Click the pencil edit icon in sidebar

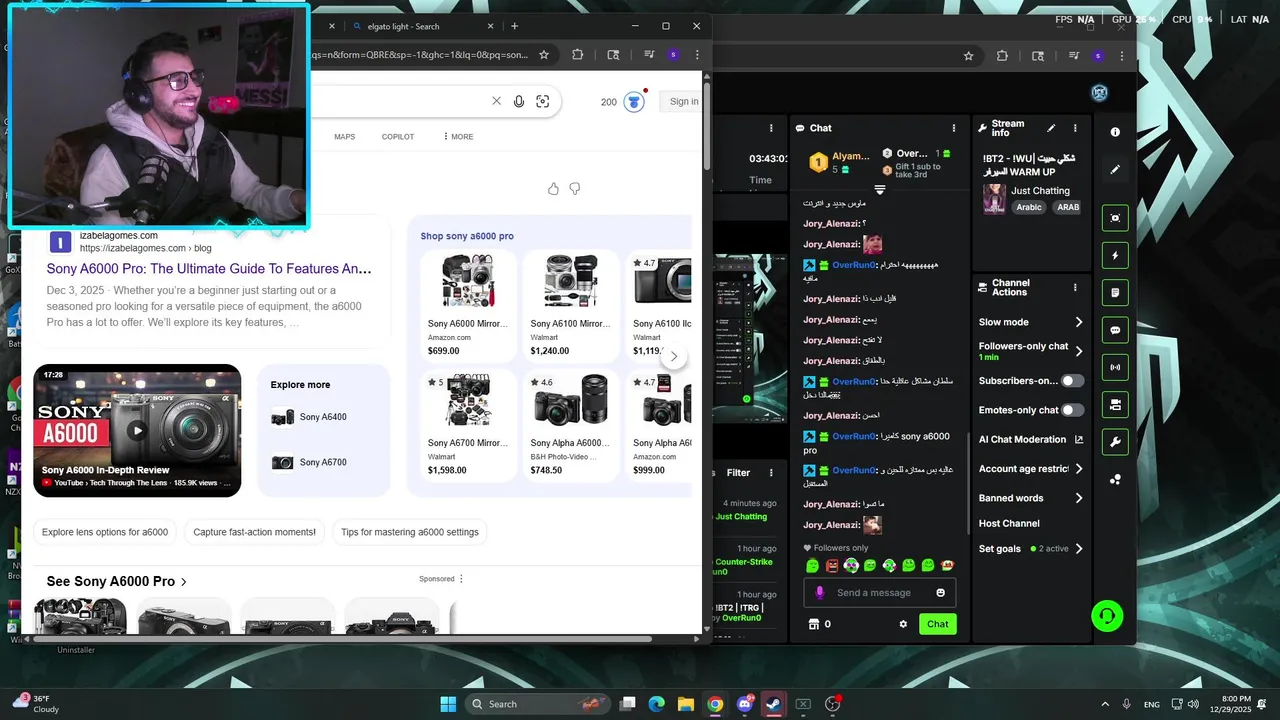pos(1115,170)
